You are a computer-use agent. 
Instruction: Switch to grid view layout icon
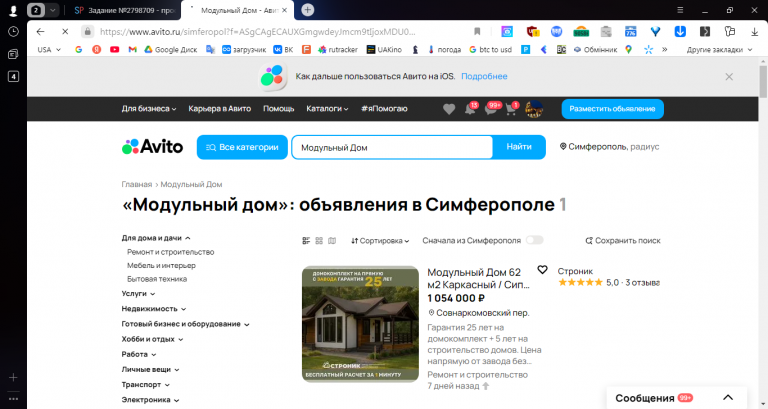click(319, 241)
